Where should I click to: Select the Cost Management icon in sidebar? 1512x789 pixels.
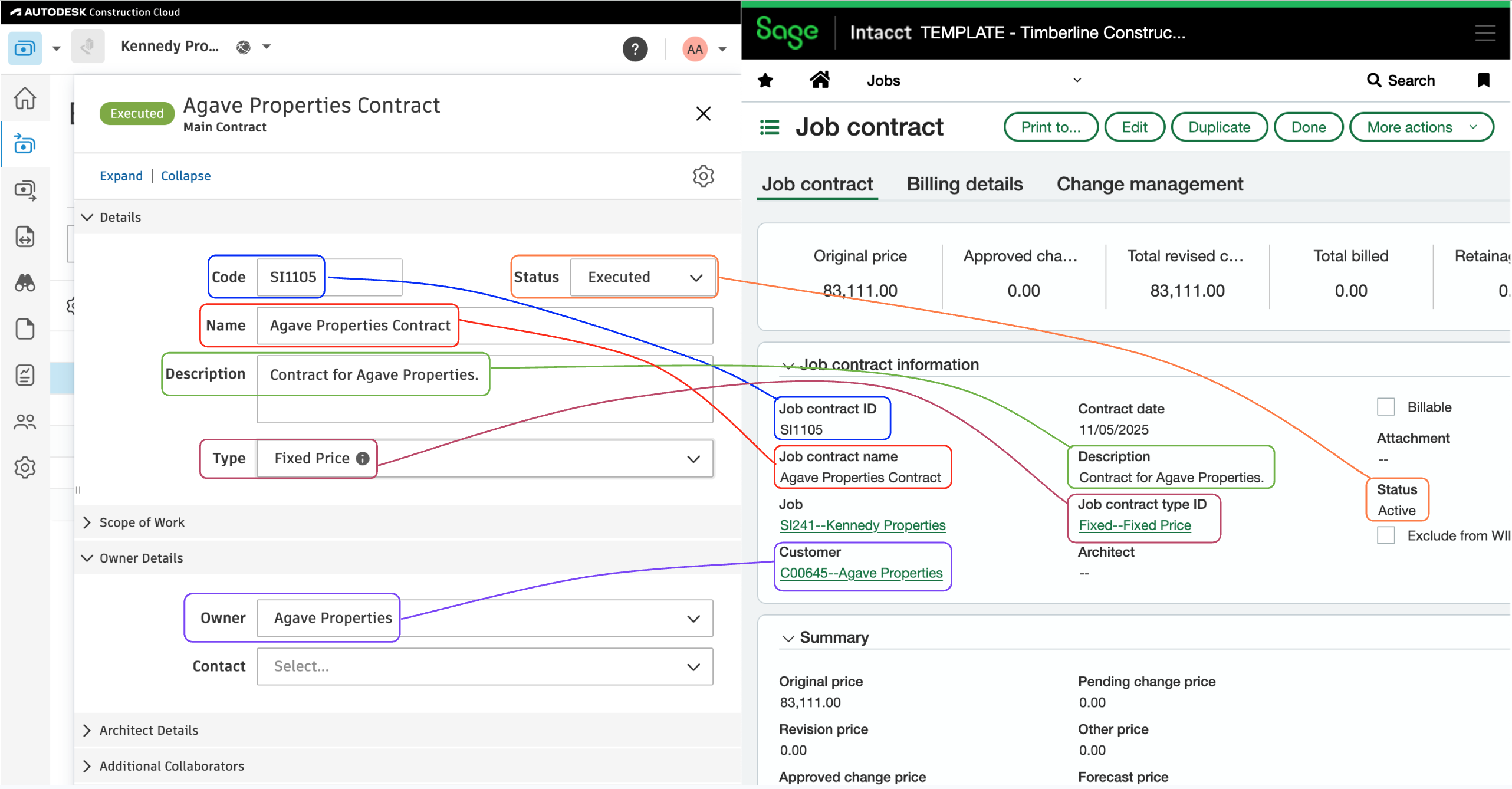25,143
